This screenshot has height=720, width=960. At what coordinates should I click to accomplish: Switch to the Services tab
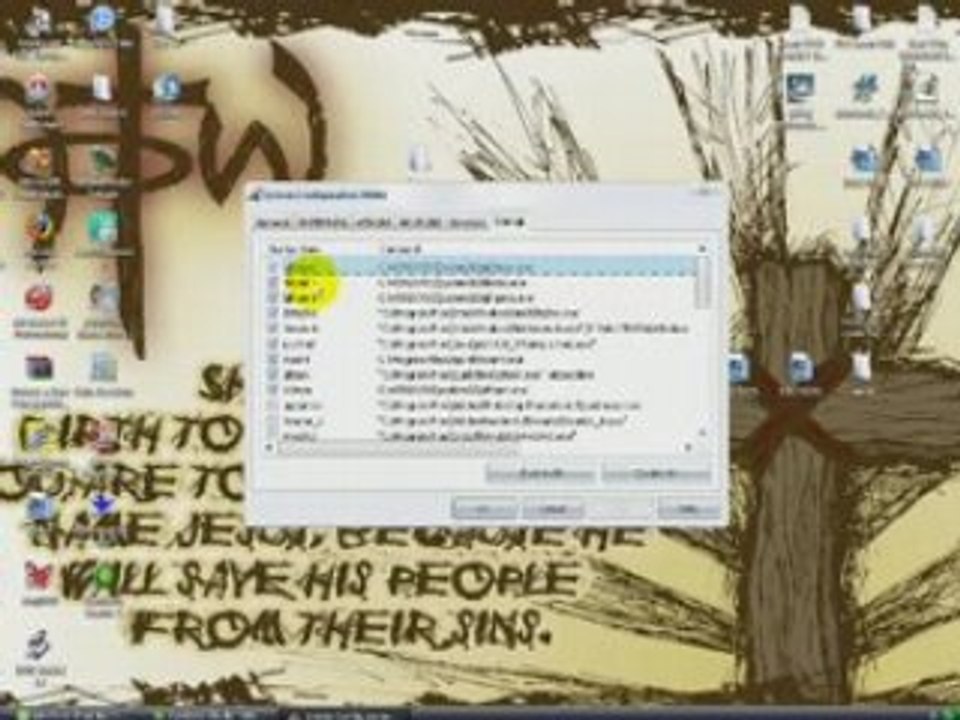(x=468, y=223)
